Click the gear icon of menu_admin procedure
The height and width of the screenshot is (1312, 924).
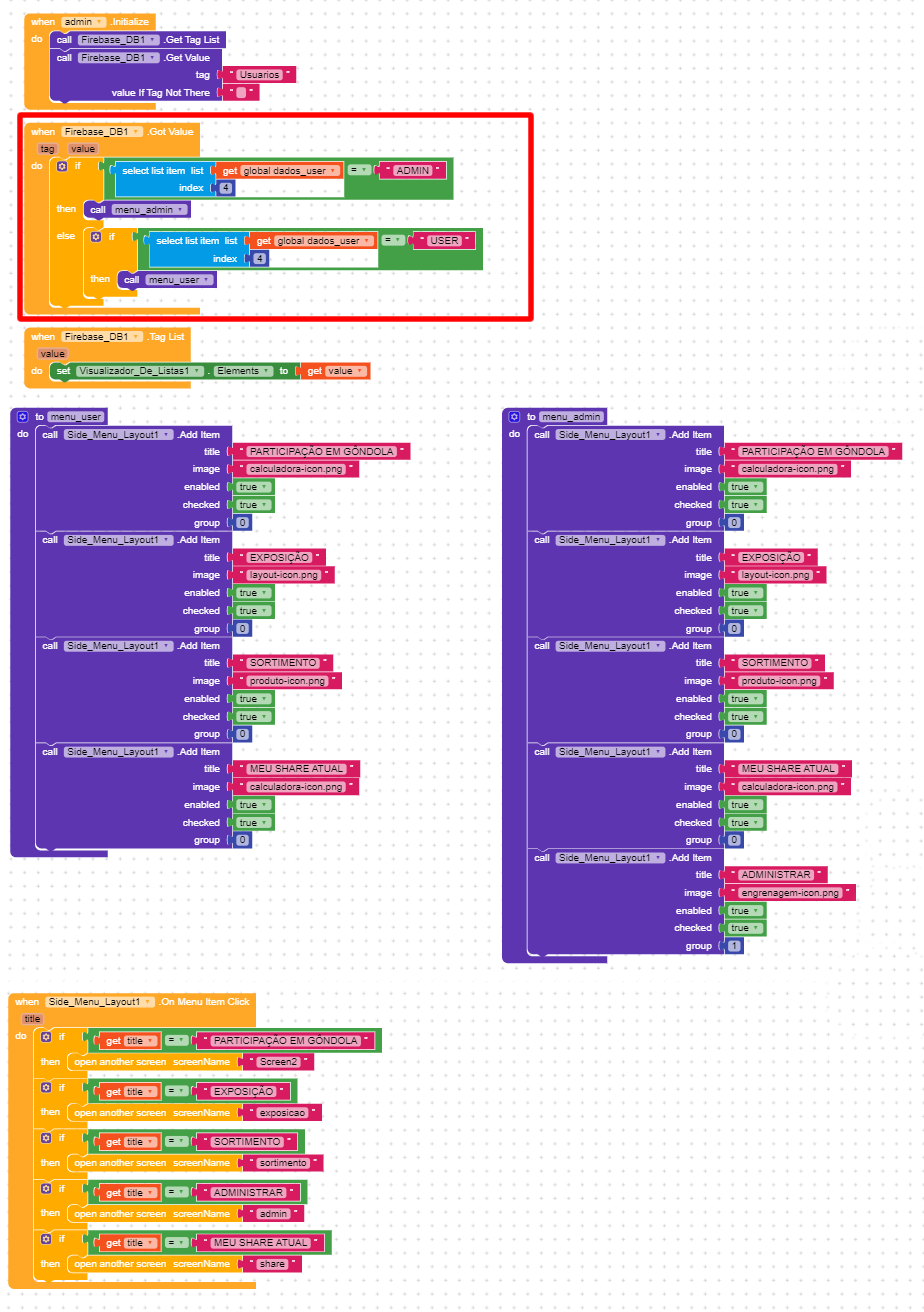click(514, 416)
